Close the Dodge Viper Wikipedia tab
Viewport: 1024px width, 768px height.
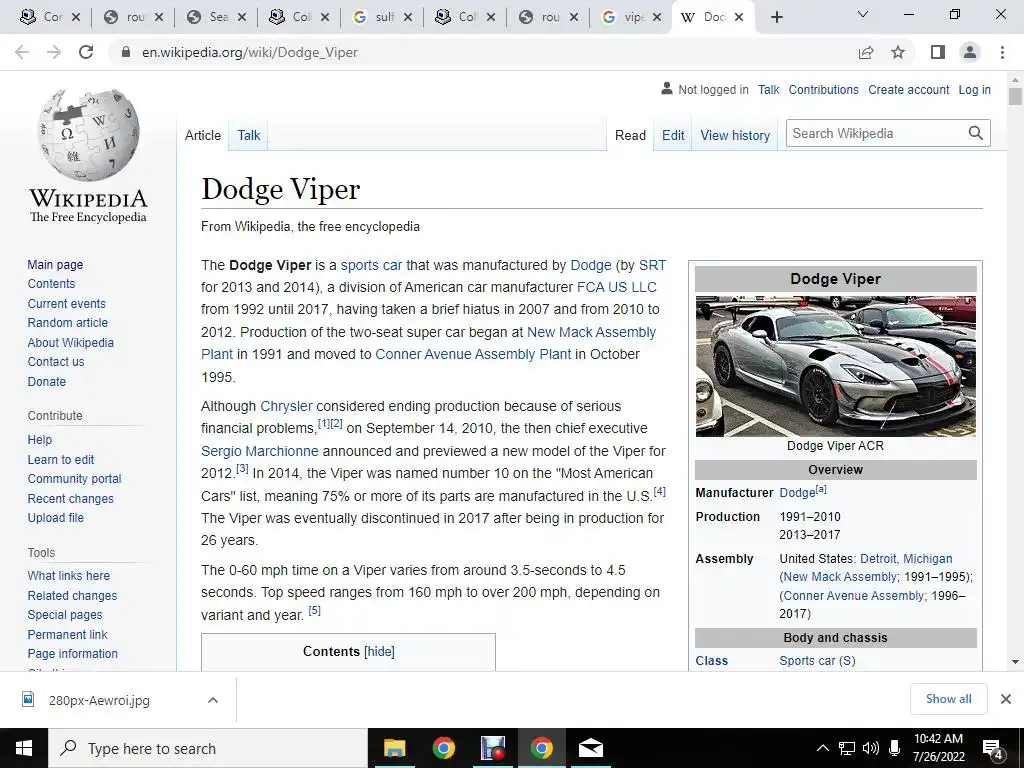pos(739,17)
